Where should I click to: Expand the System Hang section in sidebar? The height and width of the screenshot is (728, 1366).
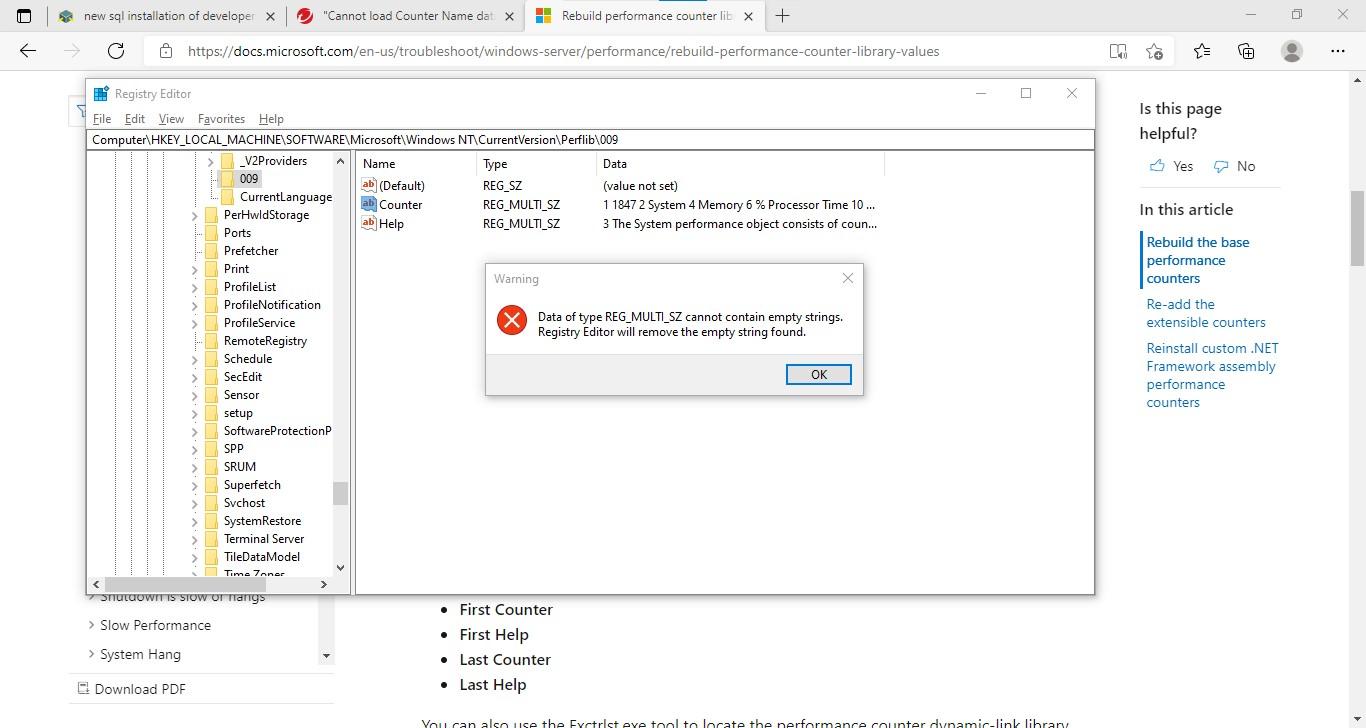[92, 654]
